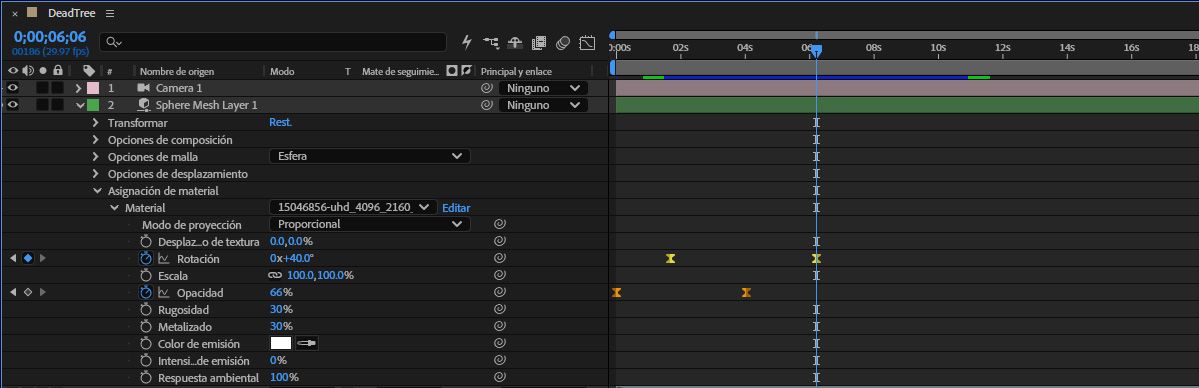
Task: Select the Color de emisión eyedropper
Action: coord(307,344)
